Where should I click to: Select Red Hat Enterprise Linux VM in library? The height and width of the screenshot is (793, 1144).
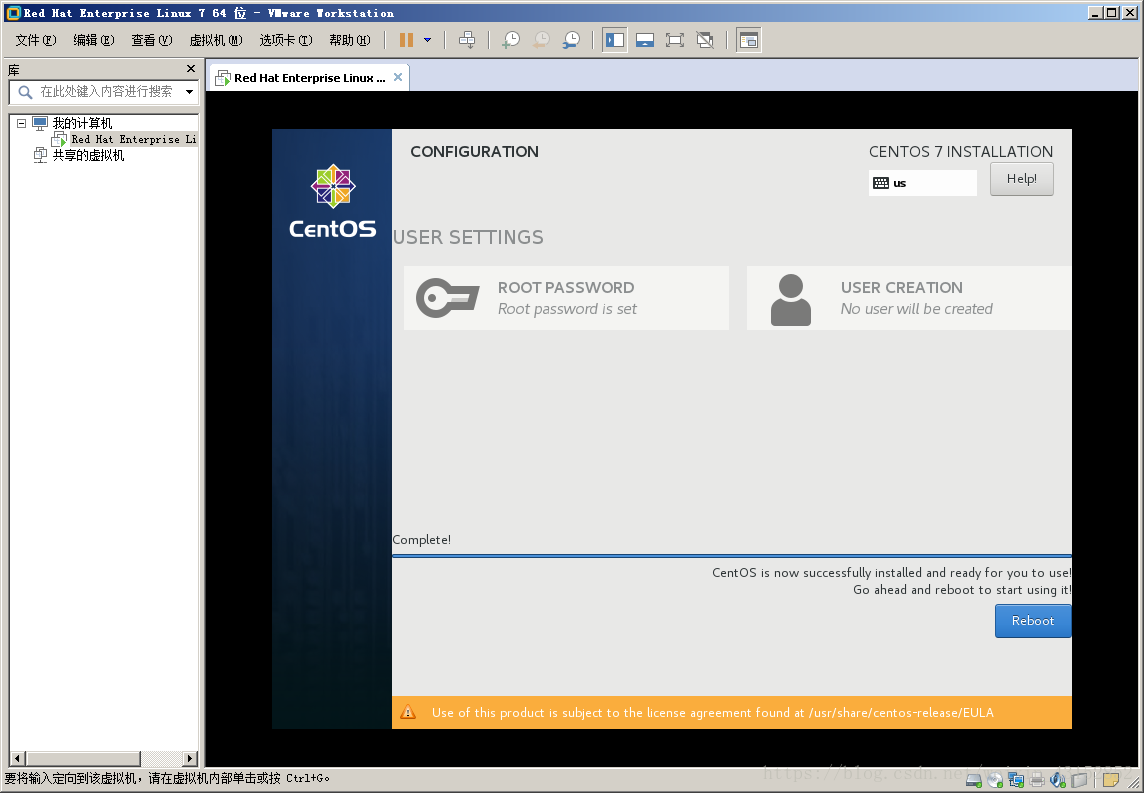click(134, 139)
